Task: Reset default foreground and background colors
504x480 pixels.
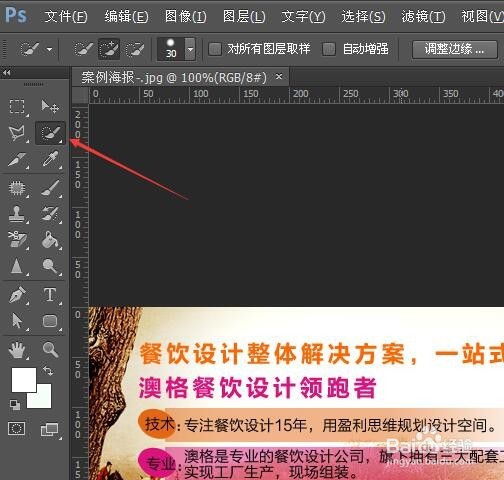Action: pyautogui.click(x=15, y=405)
